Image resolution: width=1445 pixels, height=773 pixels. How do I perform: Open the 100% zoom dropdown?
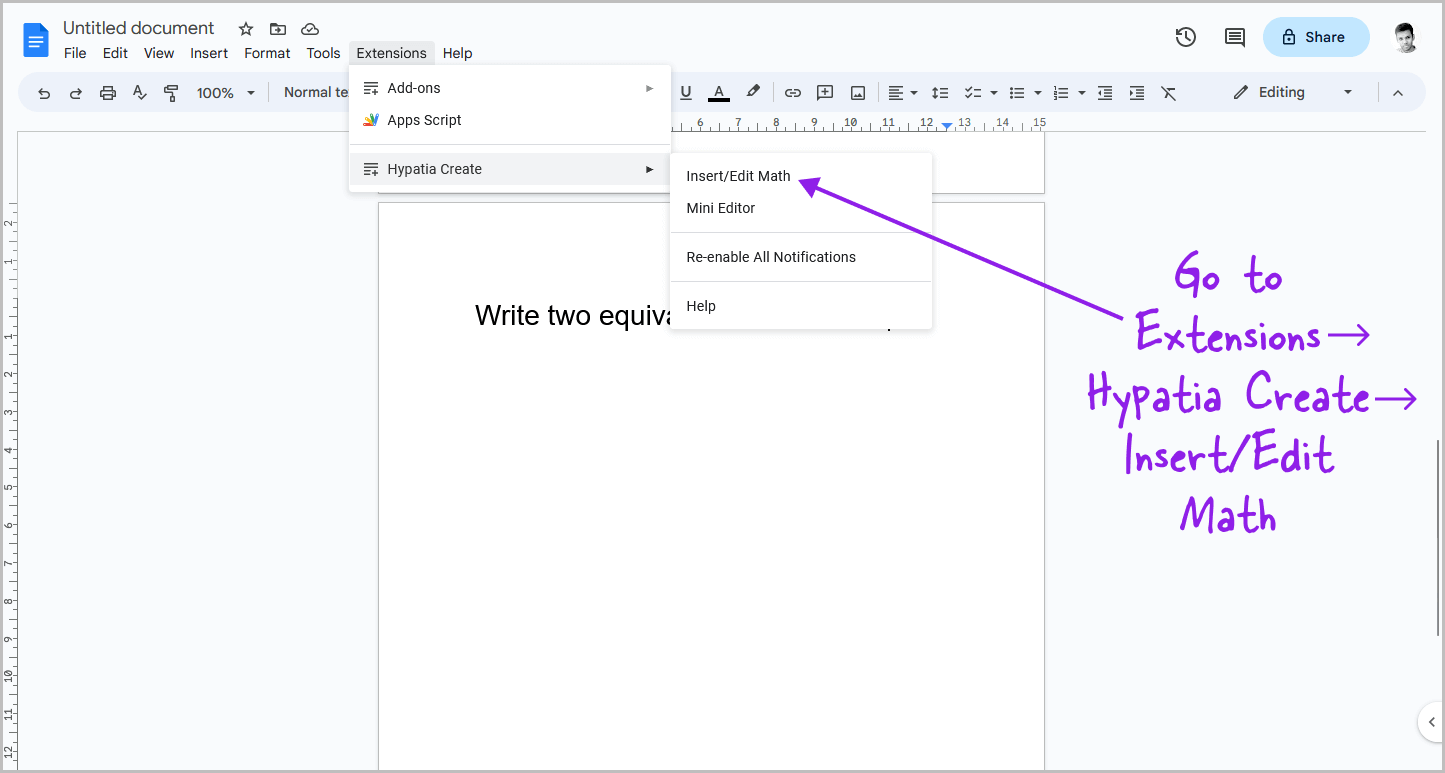point(226,93)
